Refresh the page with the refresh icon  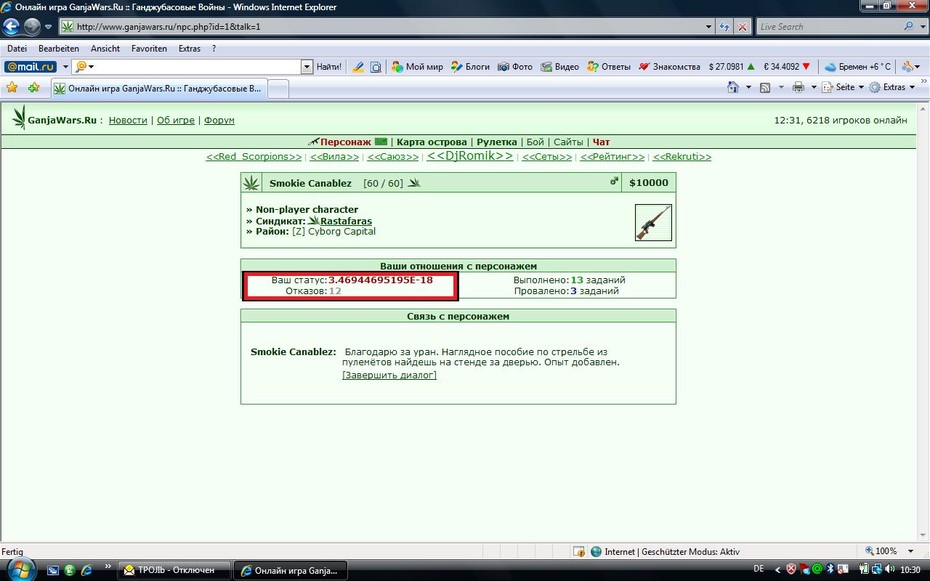tap(724, 27)
